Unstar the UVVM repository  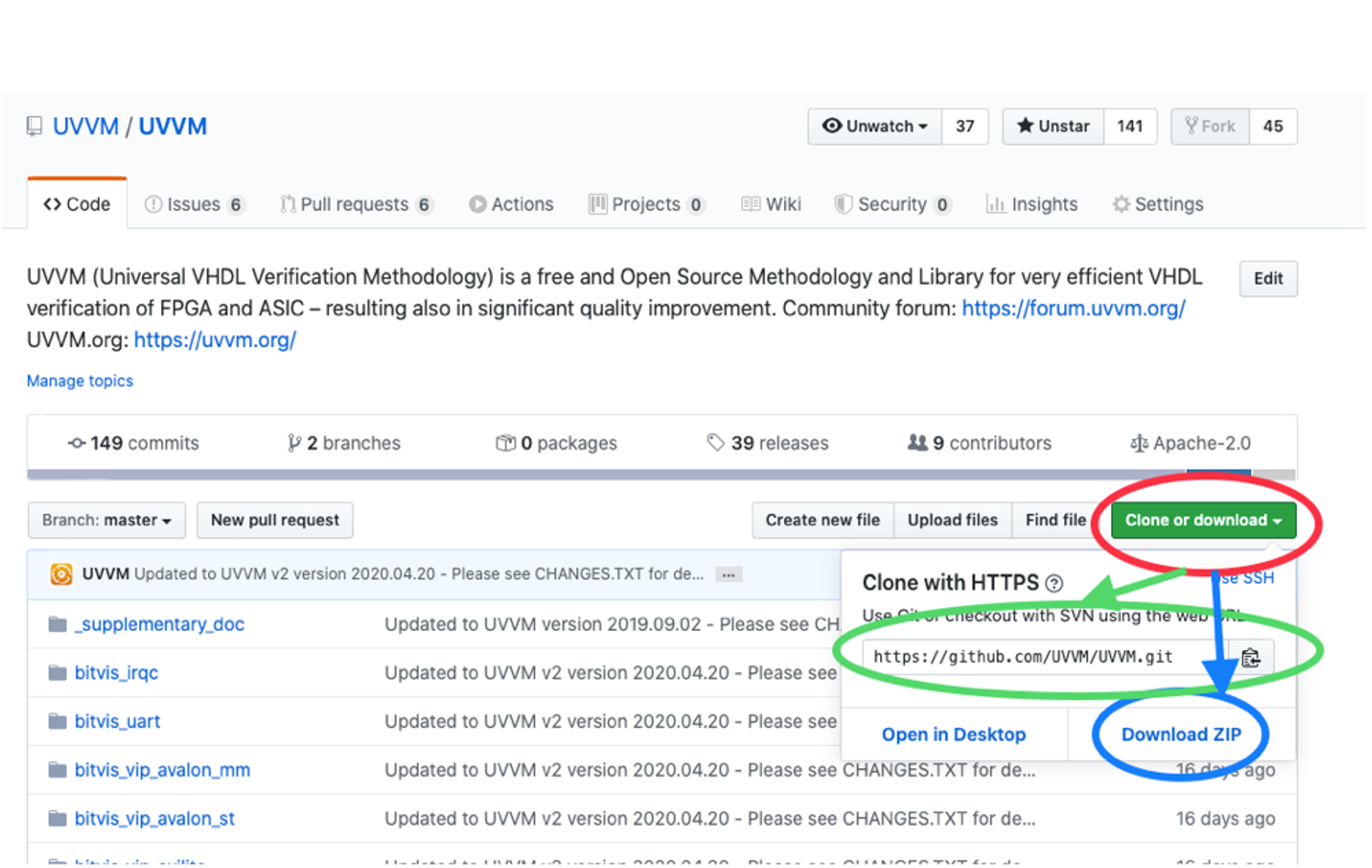(x=1051, y=126)
